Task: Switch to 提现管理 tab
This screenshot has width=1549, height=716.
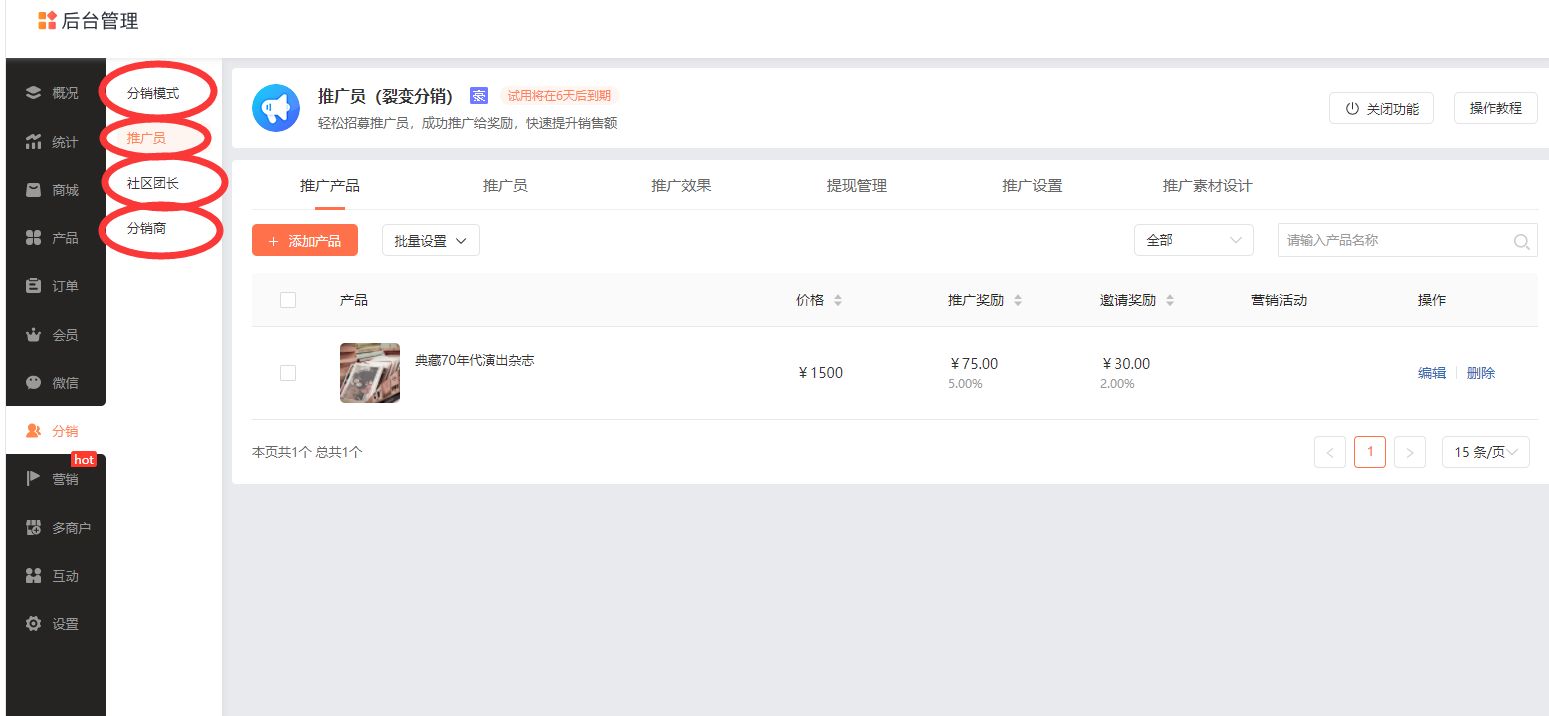Action: [x=857, y=186]
